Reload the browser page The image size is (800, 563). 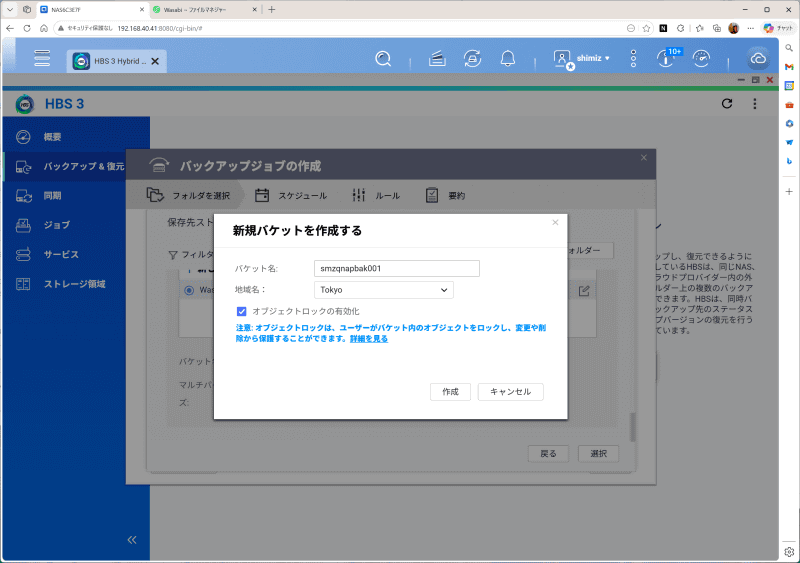pos(27,29)
